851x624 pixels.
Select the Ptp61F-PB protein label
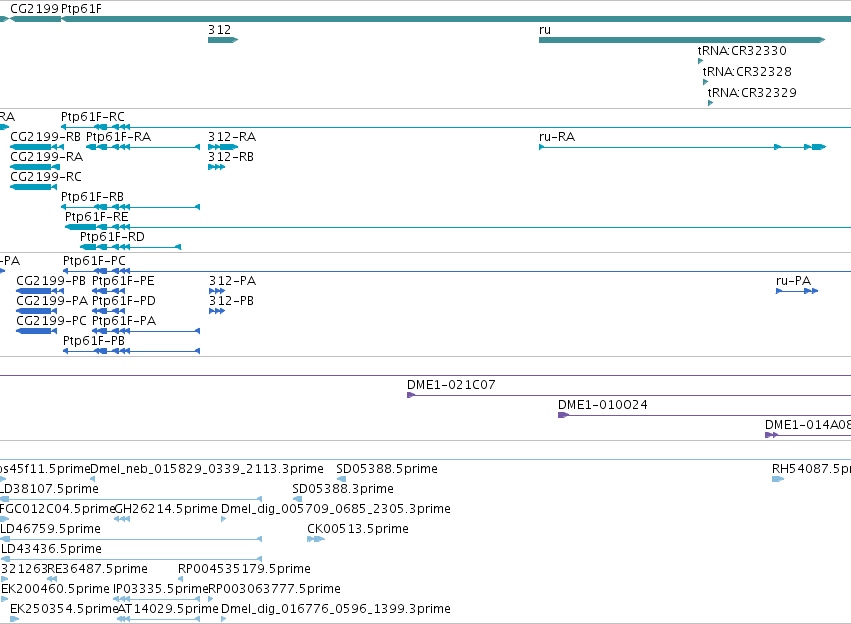tap(94, 341)
